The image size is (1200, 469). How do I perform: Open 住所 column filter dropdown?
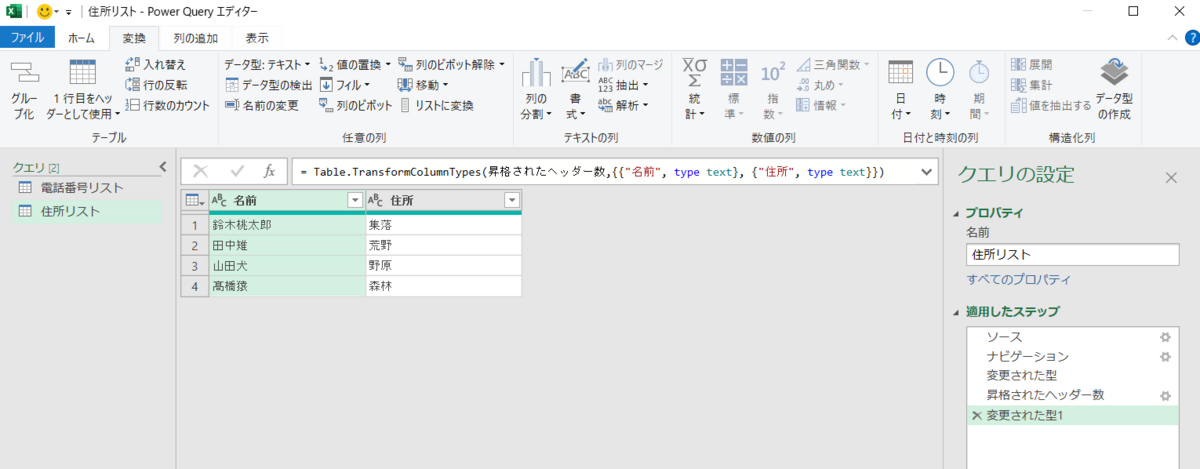point(511,200)
